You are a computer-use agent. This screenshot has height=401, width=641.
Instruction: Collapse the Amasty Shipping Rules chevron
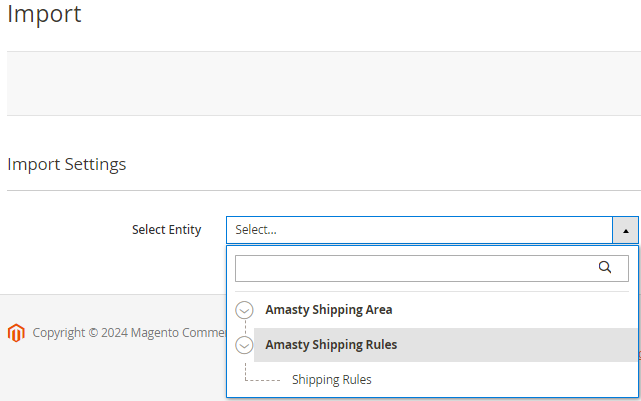244,345
